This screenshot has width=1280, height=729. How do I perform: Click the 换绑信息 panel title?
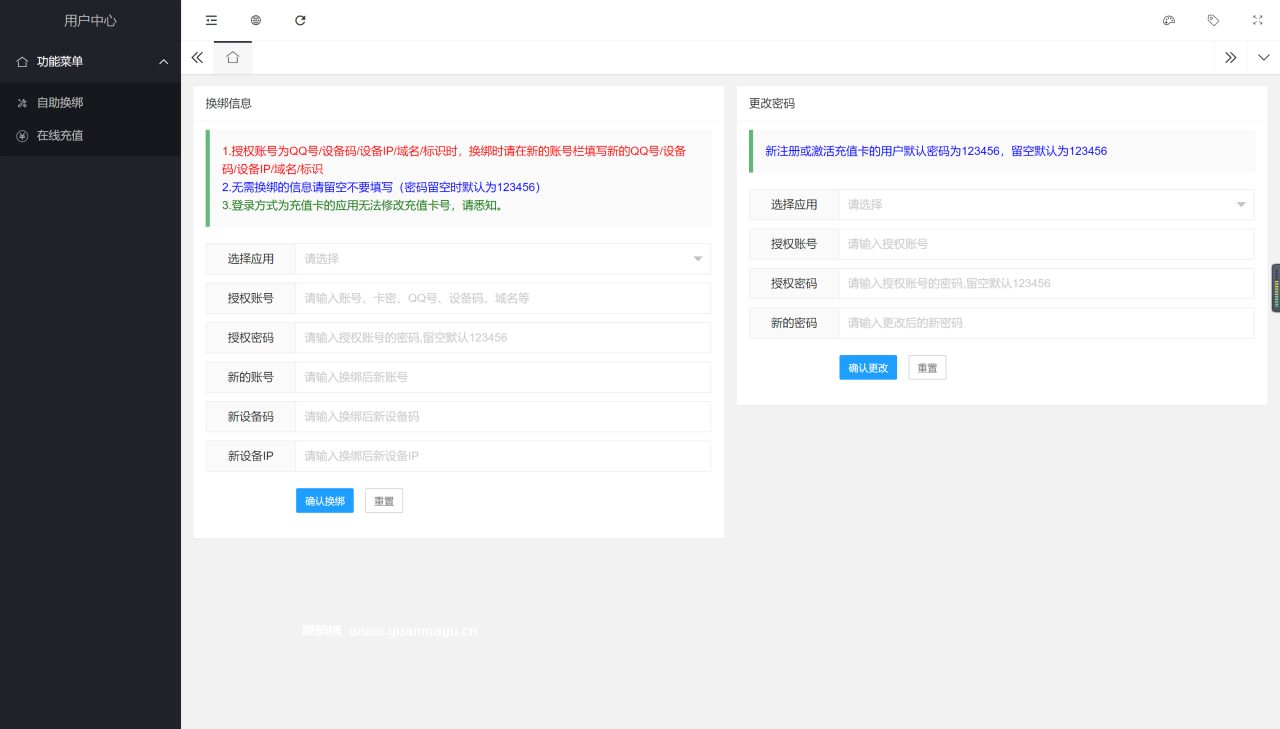[x=228, y=103]
